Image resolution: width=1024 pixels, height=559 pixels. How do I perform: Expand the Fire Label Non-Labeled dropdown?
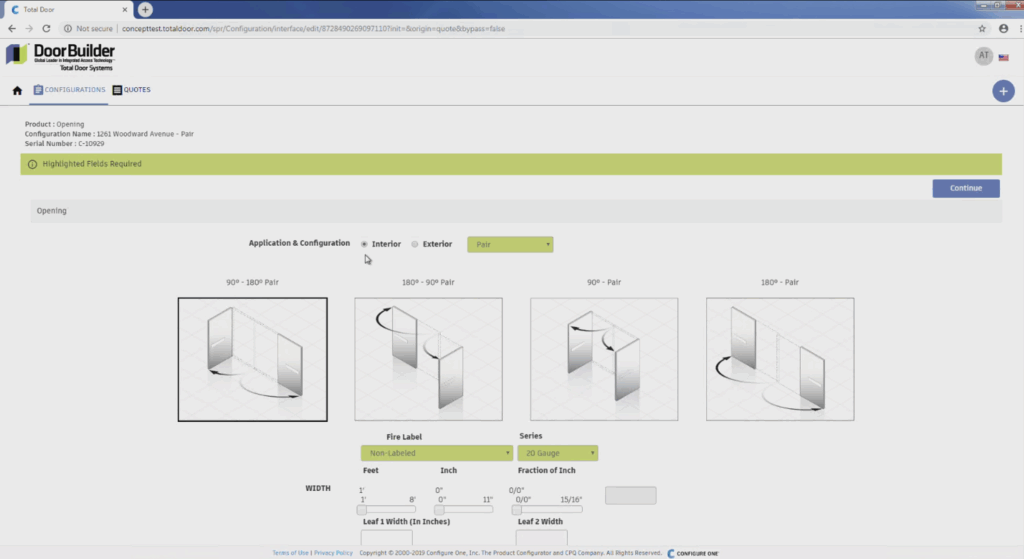[x=436, y=453]
